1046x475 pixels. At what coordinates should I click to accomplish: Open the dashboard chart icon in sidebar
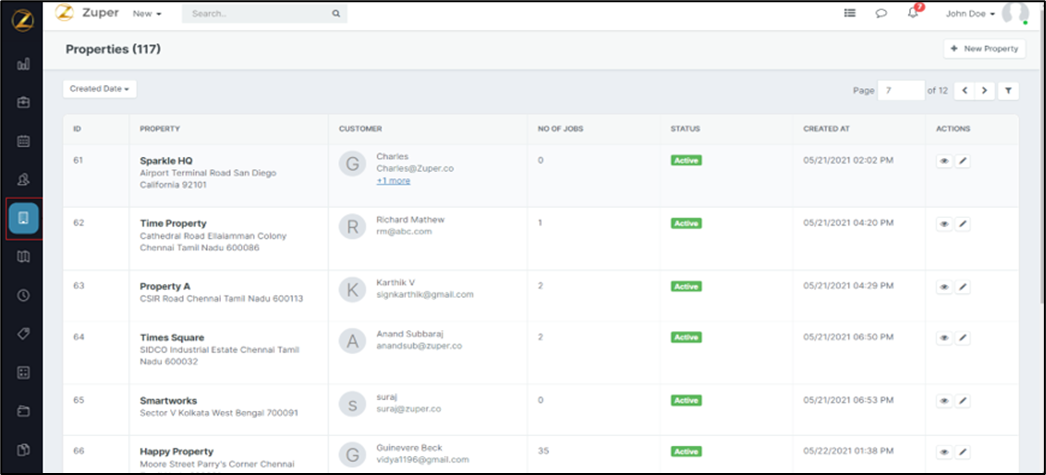tap(23, 64)
